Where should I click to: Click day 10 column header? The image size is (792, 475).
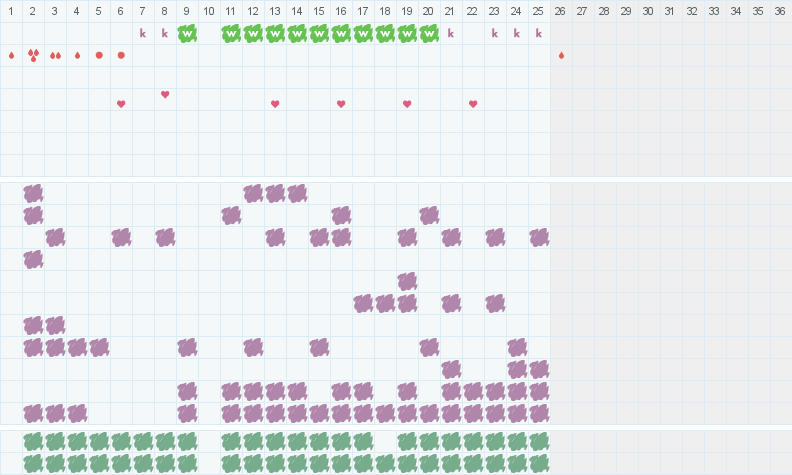pos(209,11)
